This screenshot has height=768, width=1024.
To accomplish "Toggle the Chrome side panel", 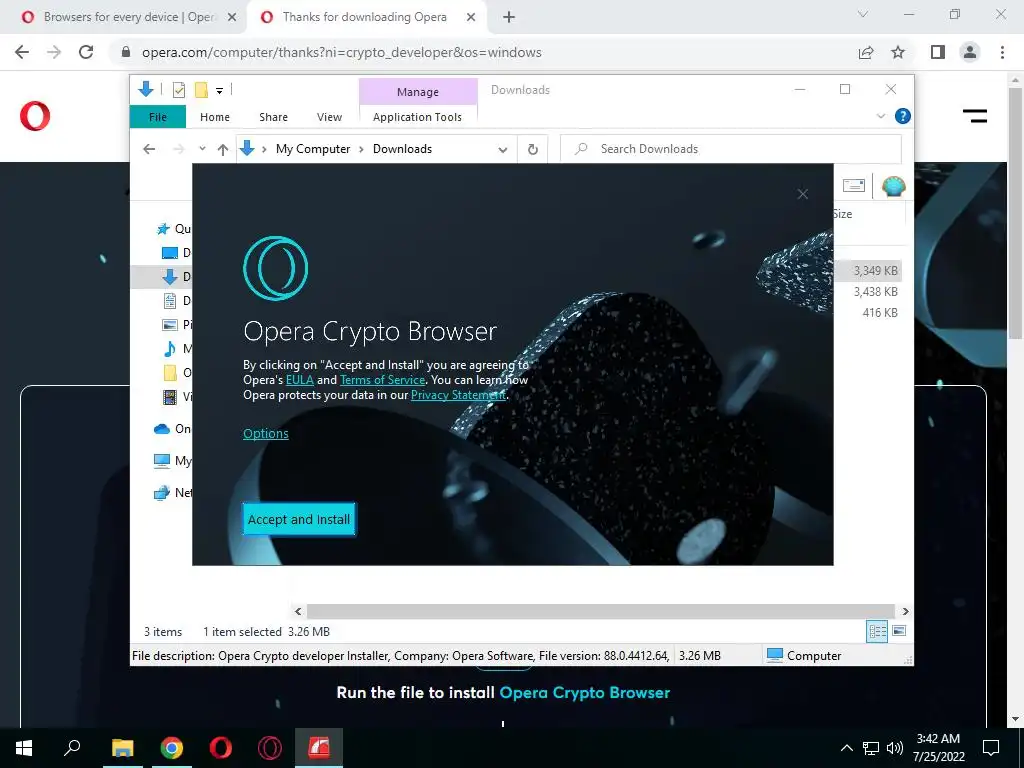I will pos(938,52).
